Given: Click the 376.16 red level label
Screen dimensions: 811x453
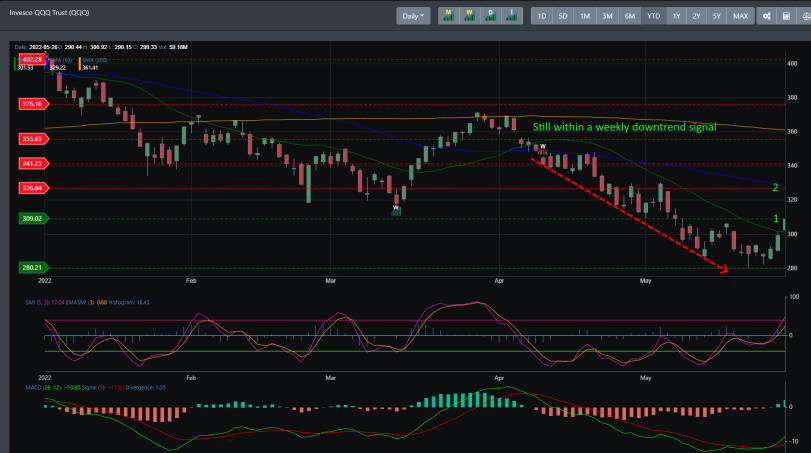Looking at the screenshot, I should [32, 104].
